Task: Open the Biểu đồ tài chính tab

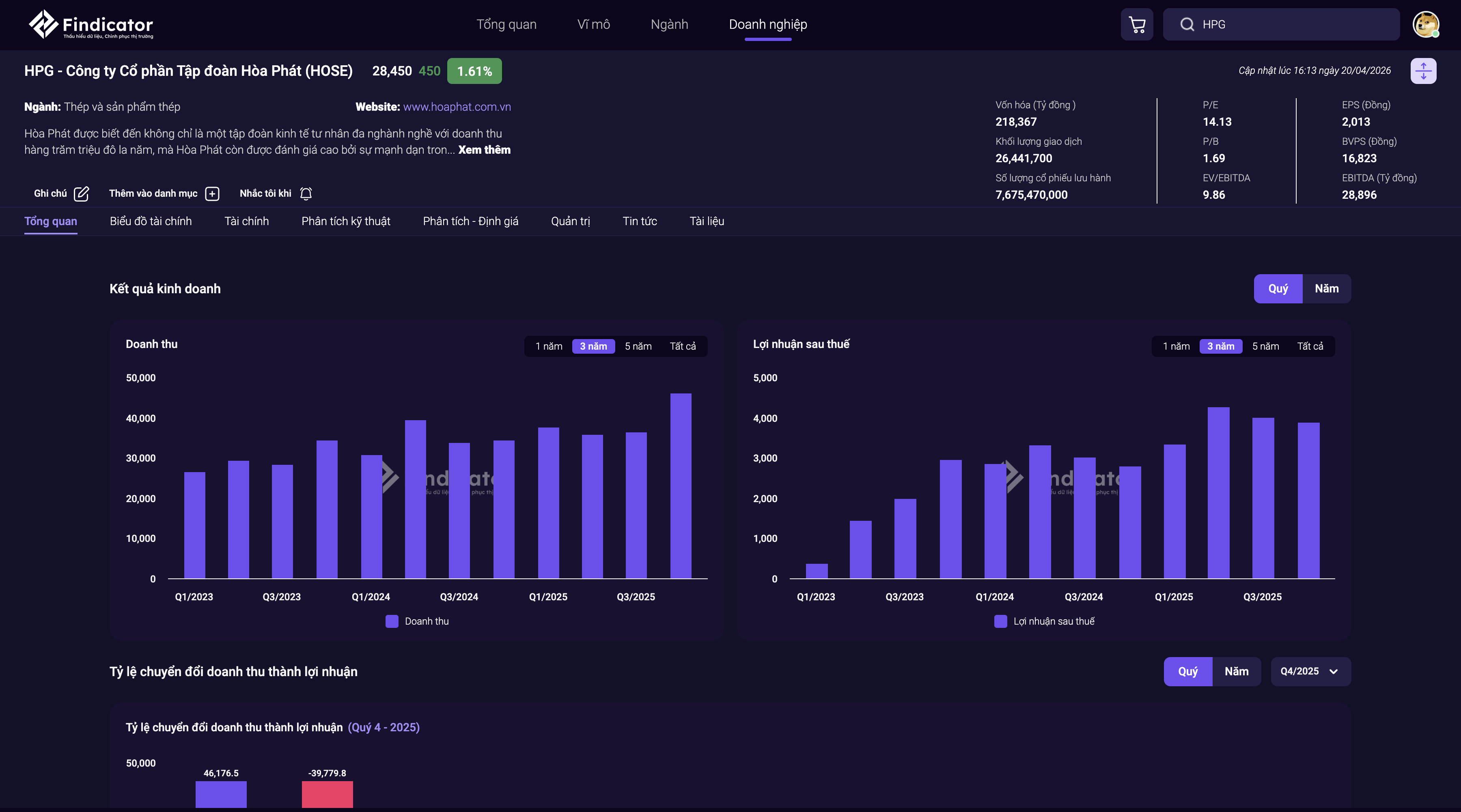Action: (150, 221)
